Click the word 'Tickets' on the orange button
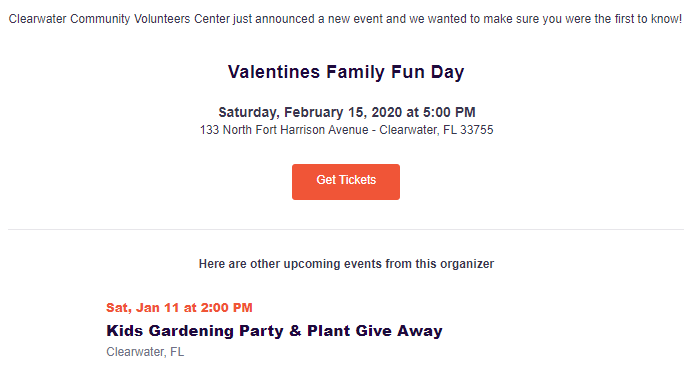 358,180
